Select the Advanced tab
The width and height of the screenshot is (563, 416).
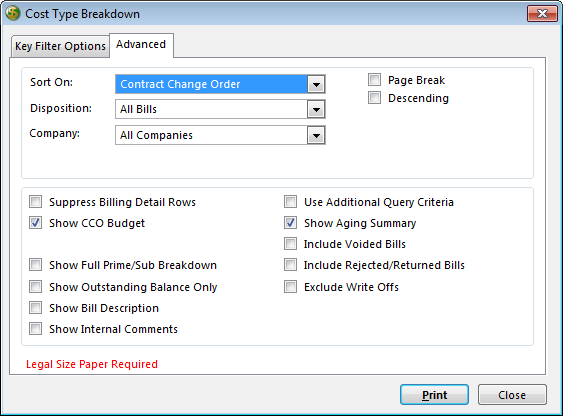click(141, 45)
